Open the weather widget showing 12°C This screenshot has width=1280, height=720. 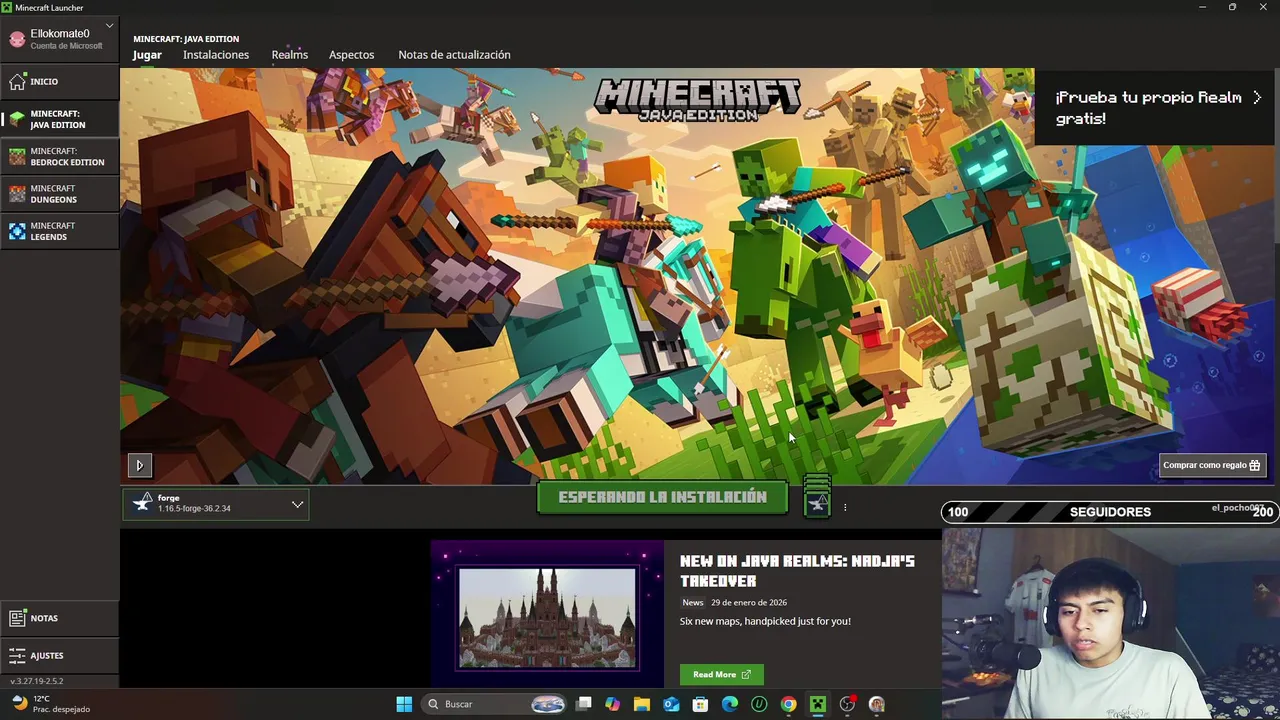(x=50, y=704)
